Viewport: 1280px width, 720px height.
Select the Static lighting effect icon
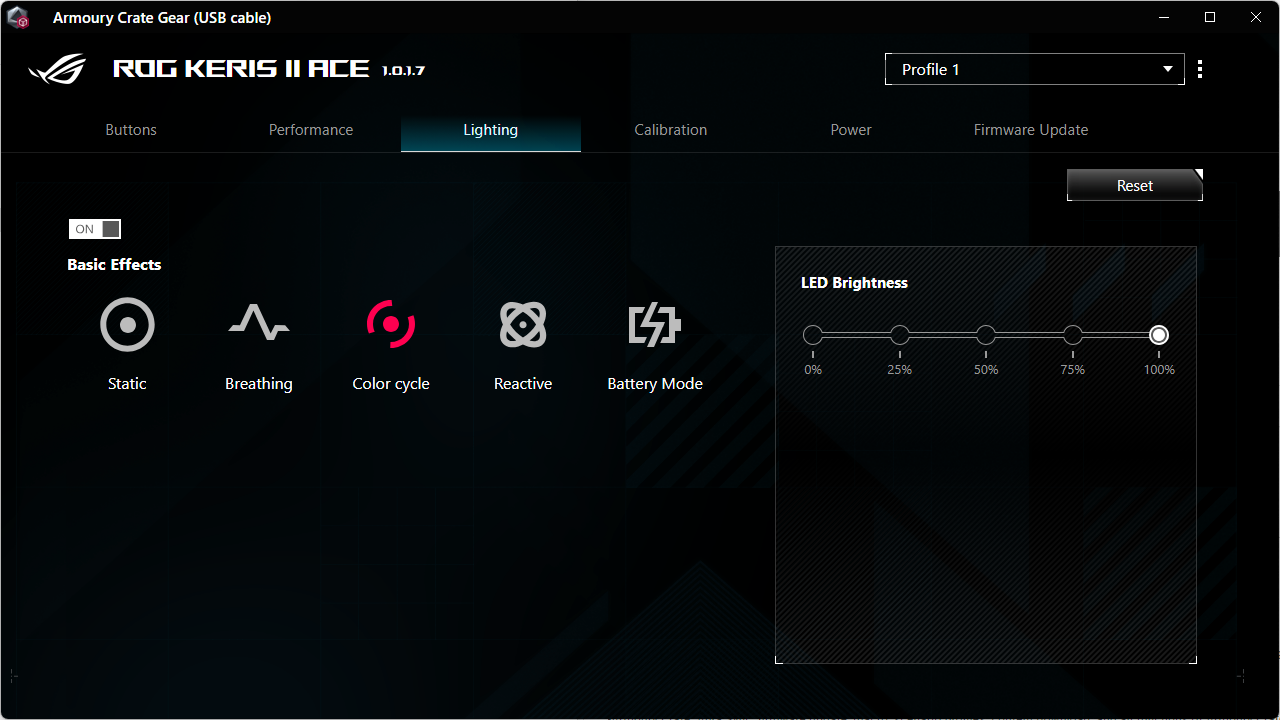pyautogui.click(x=127, y=325)
